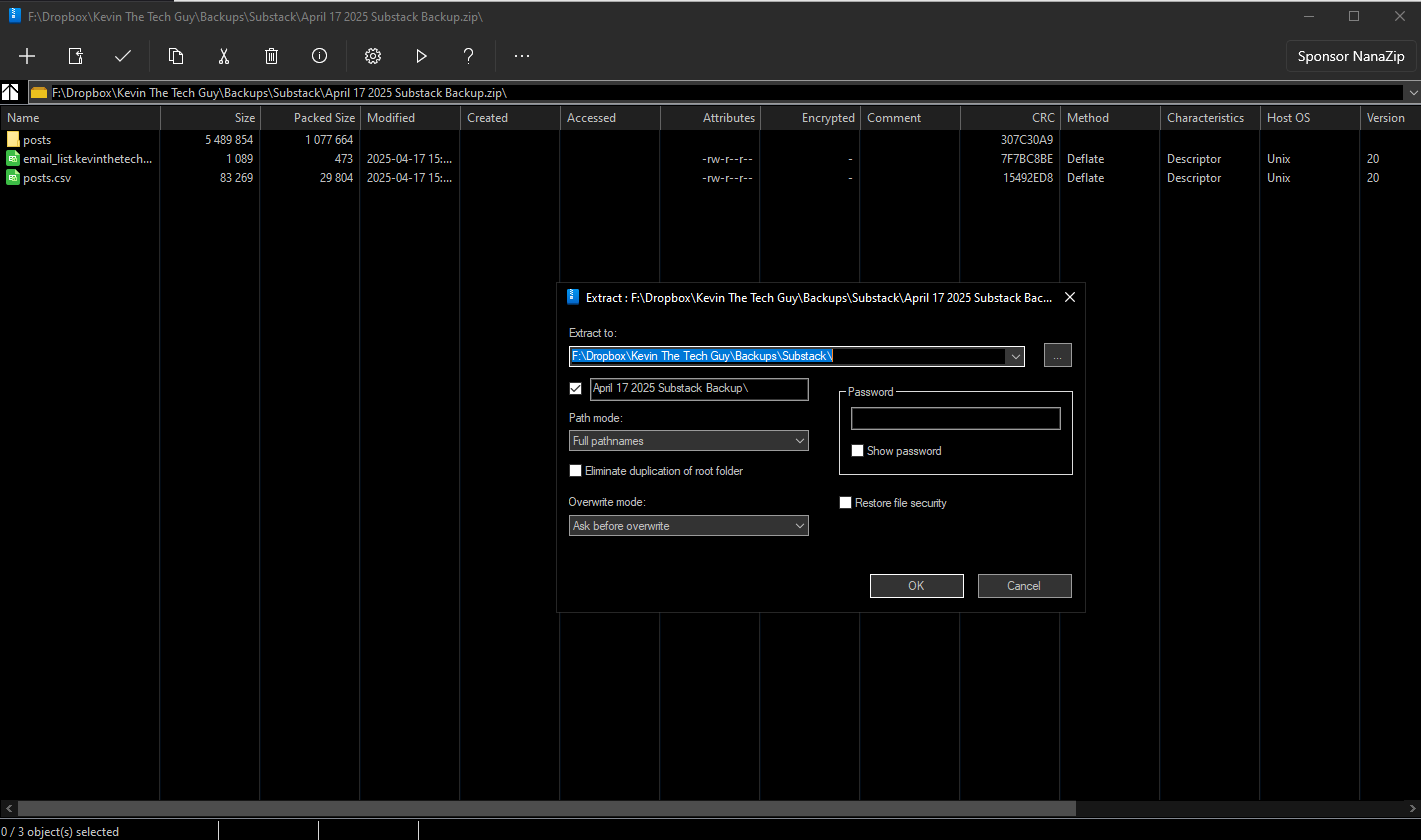Click the Test (checkmark) toolbar icon
1421x840 pixels.
click(123, 56)
